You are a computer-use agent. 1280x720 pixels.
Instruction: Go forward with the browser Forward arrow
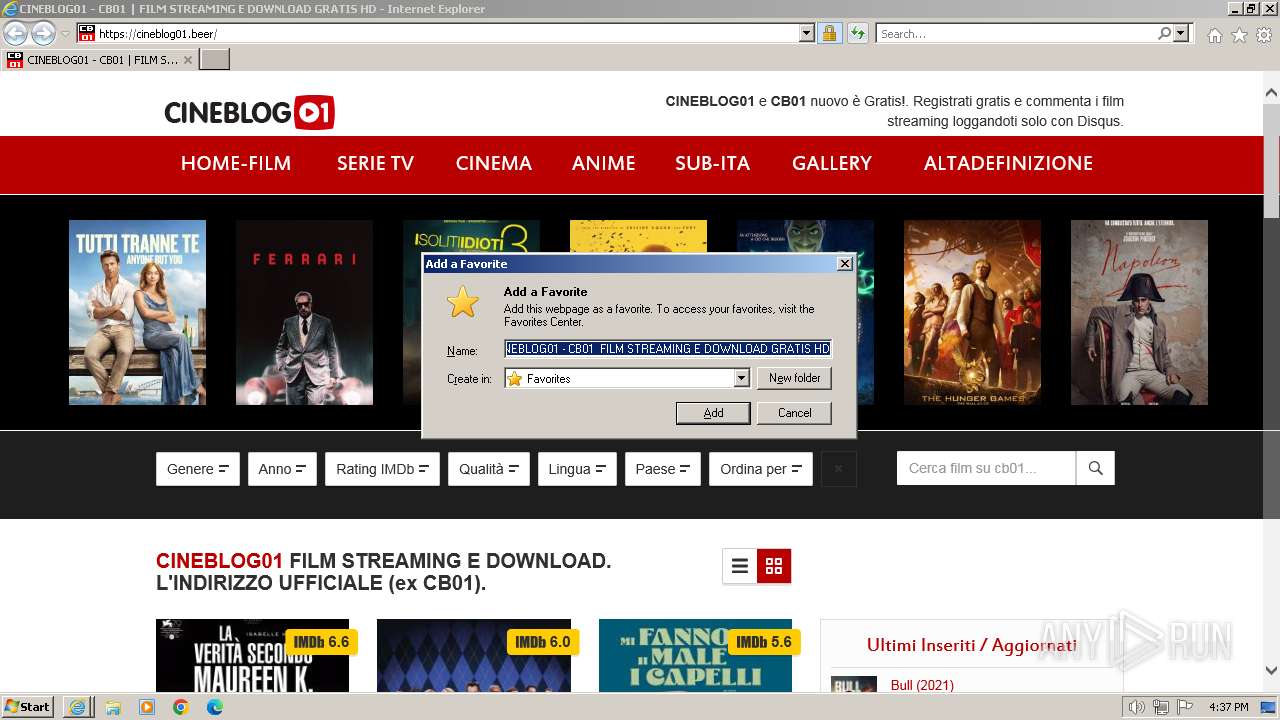43,34
